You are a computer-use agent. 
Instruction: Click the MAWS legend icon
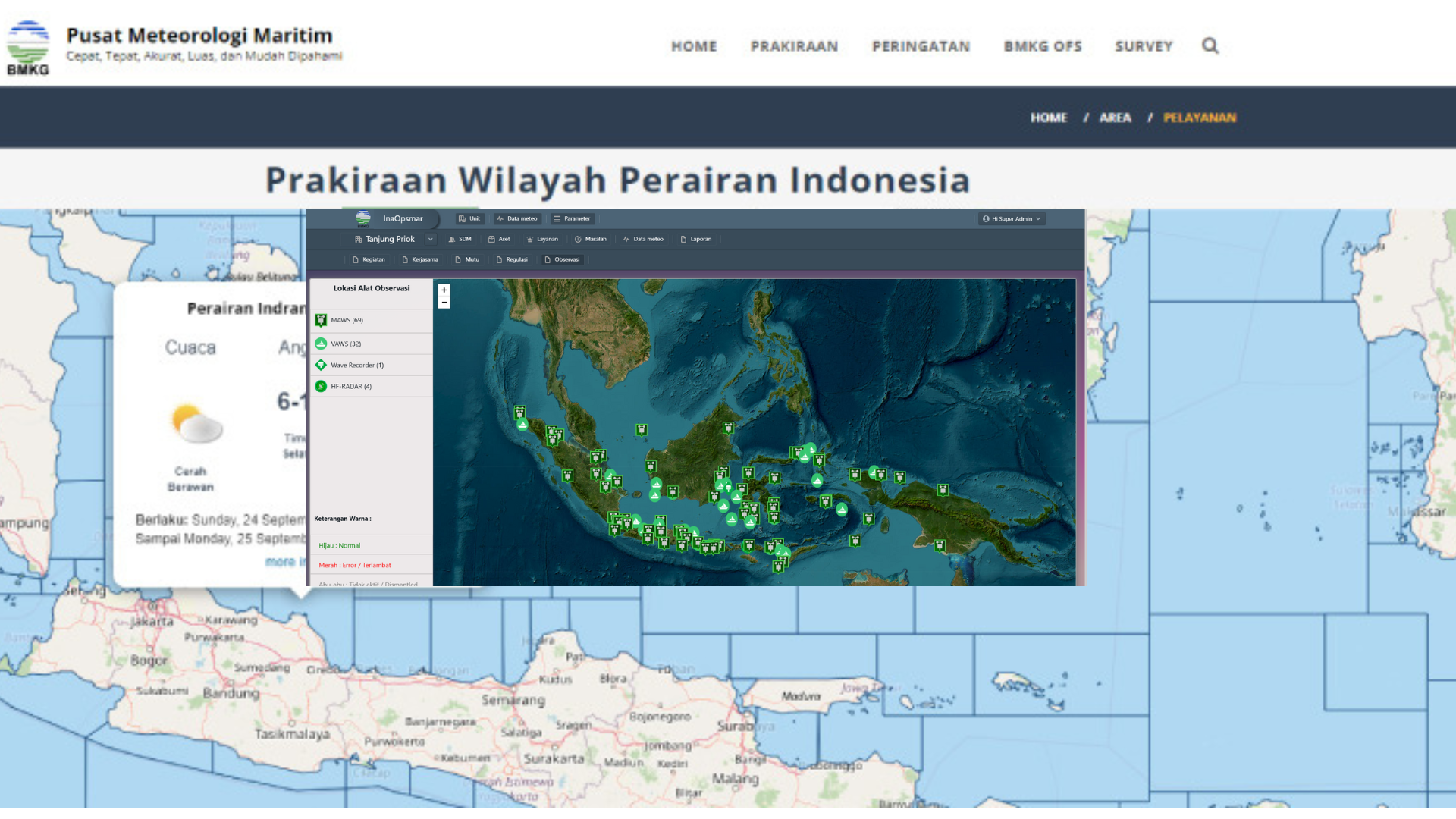tap(321, 320)
